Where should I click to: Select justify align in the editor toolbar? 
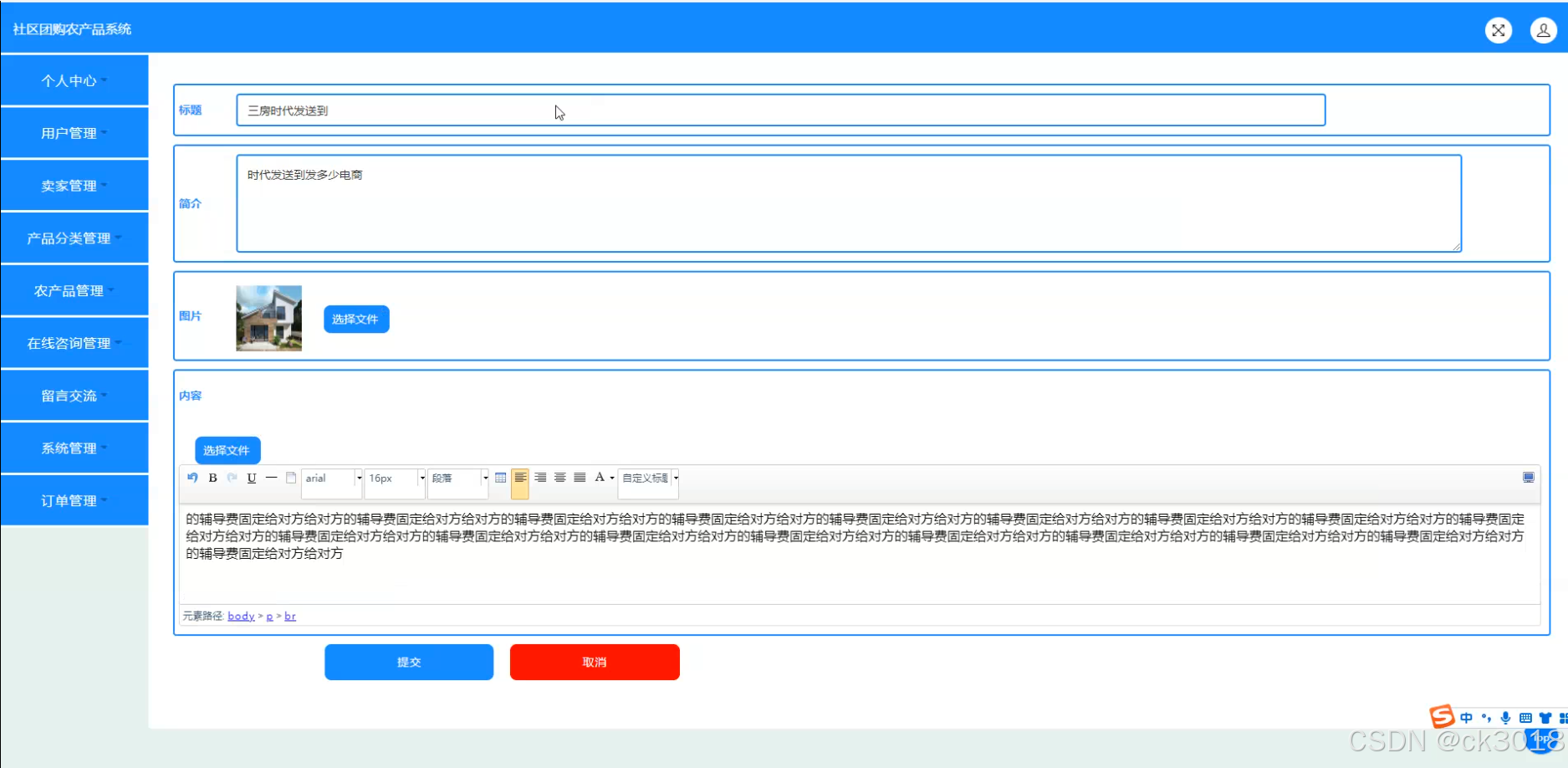(580, 478)
